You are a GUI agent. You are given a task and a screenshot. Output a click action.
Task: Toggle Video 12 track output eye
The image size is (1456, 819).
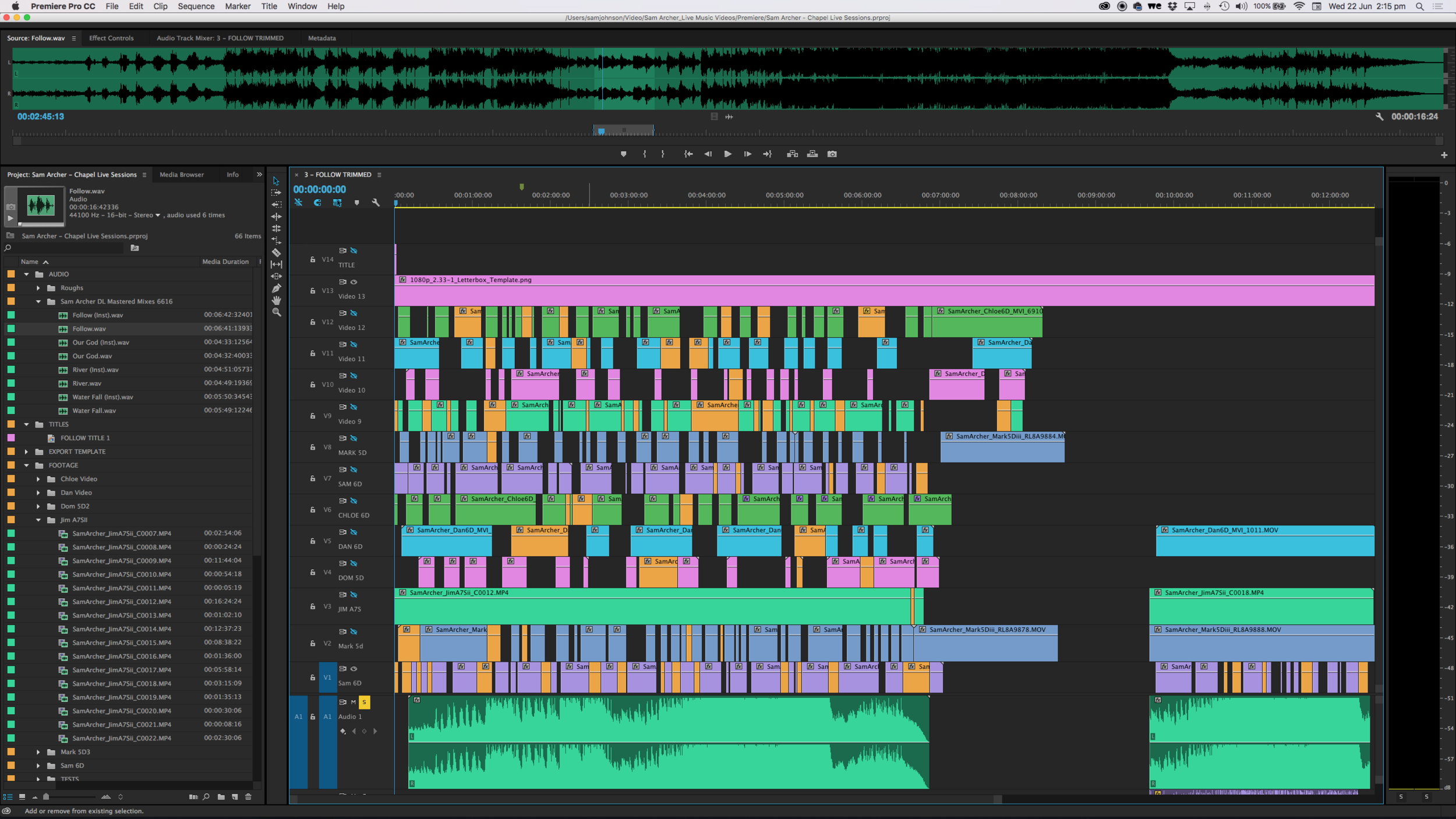(354, 313)
